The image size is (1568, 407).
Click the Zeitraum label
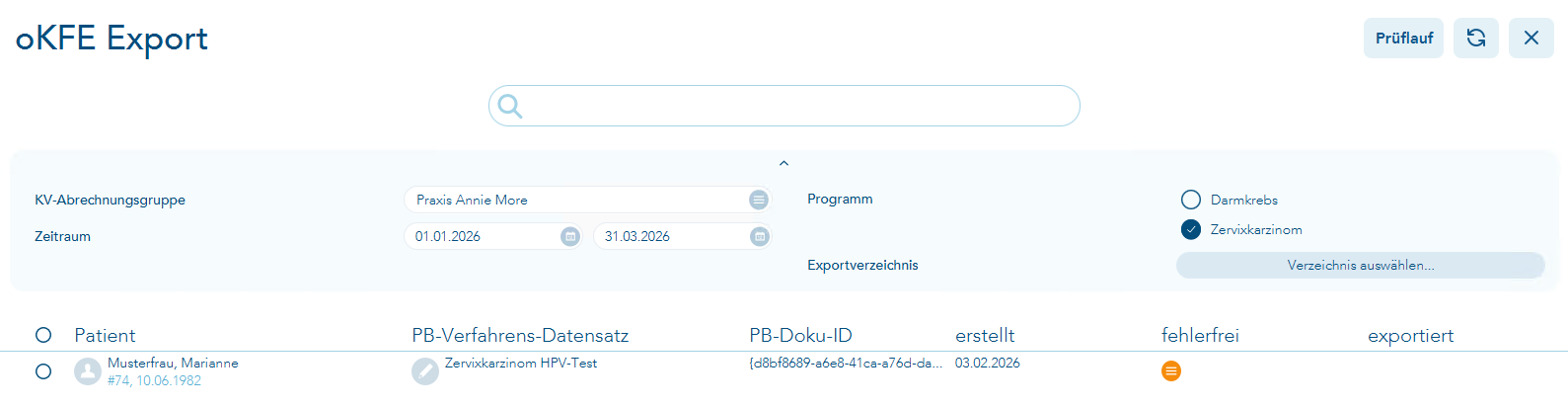[x=62, y=236]
